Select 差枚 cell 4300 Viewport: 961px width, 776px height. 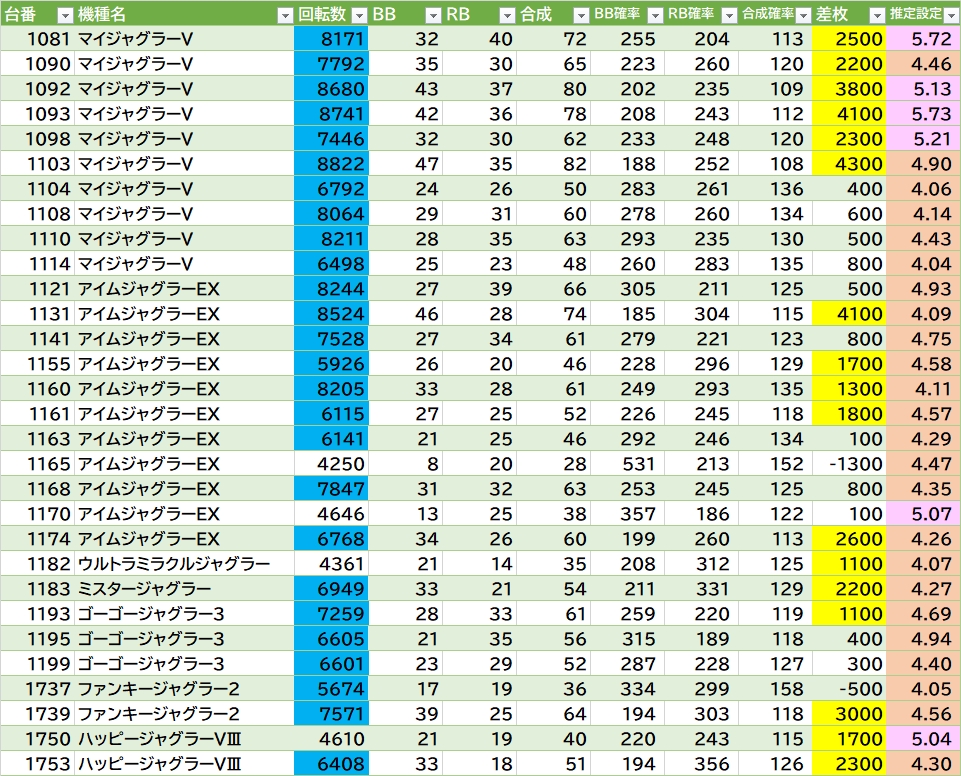849,164
